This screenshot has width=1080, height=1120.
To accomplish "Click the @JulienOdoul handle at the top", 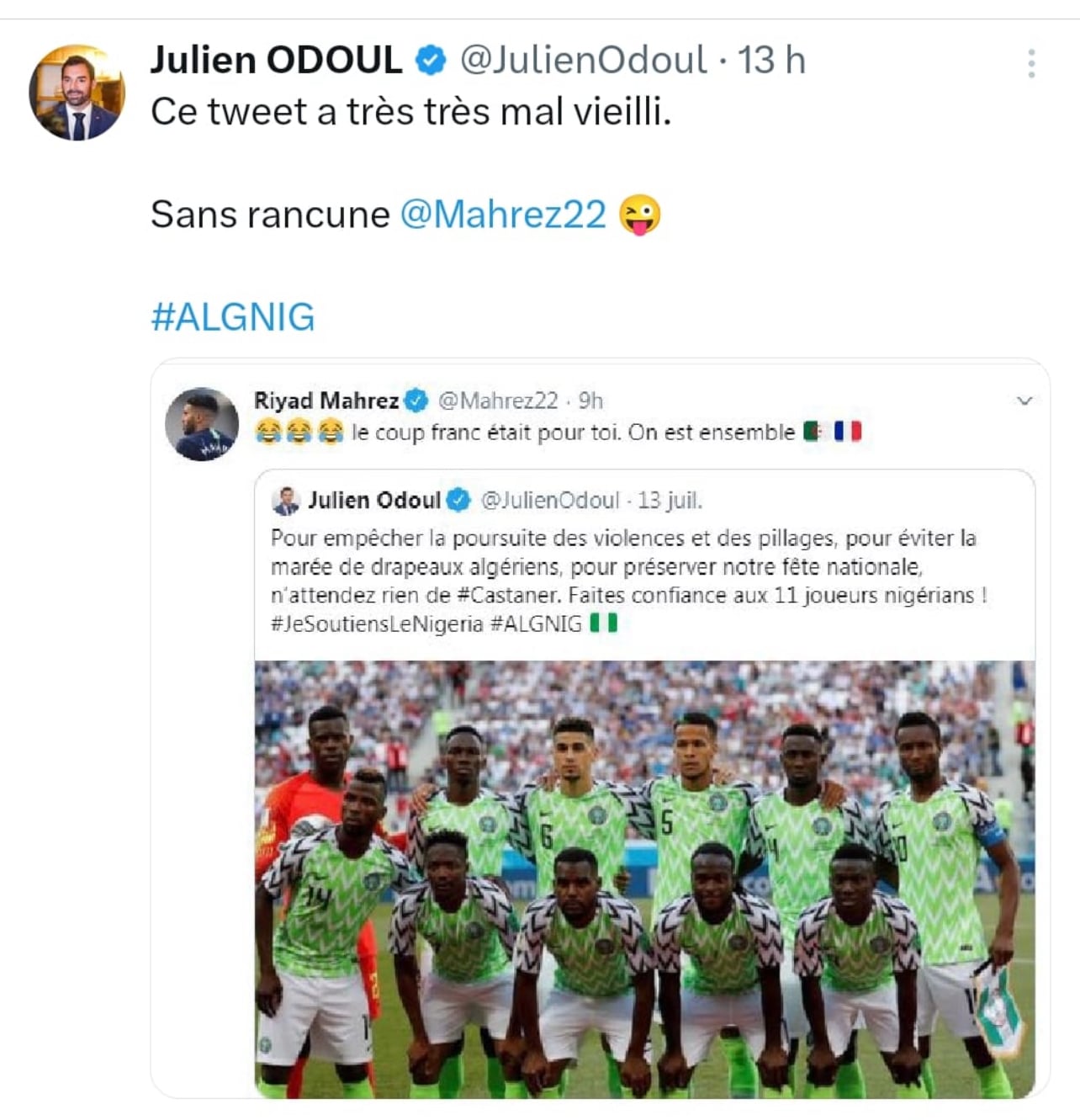I will (583, 61).
